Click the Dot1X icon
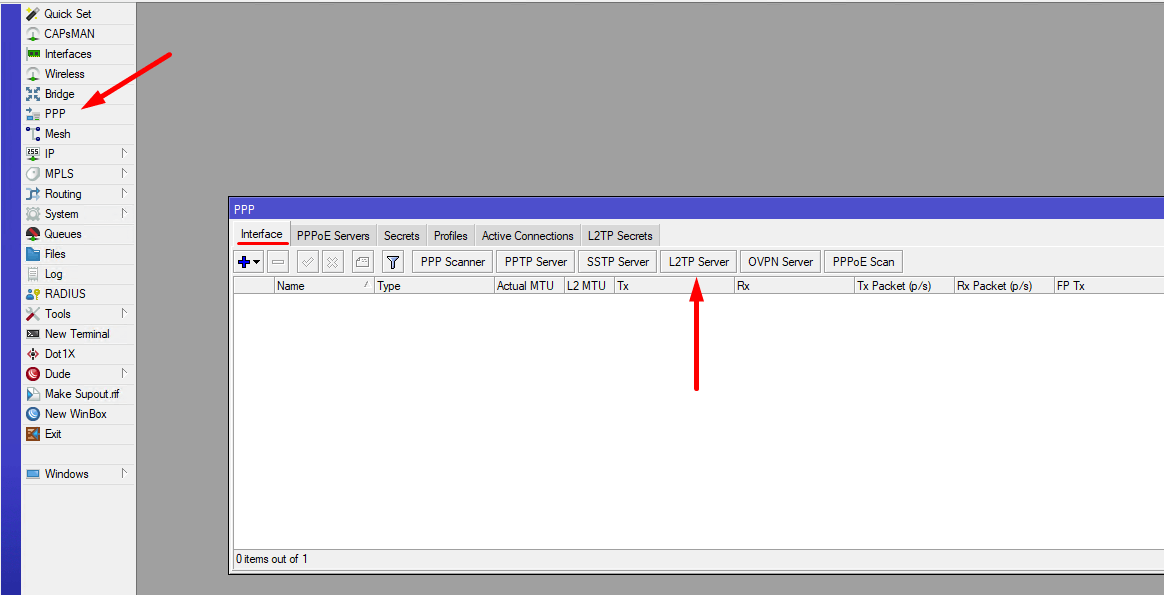Image resolution: width=1164 pixels, height=595 pixels. (x=33, y=355)
